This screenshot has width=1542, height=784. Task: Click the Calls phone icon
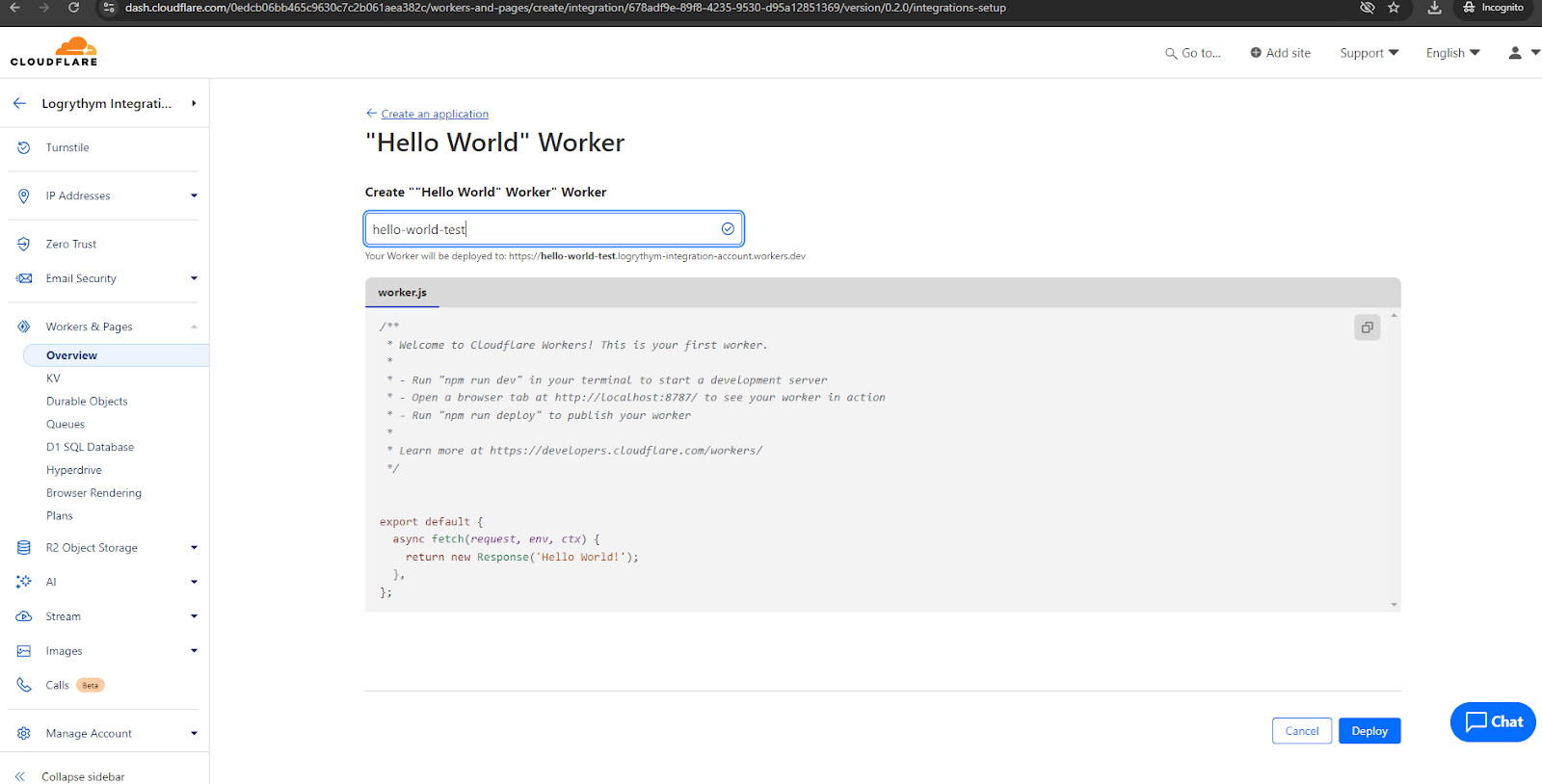(24, 685)
